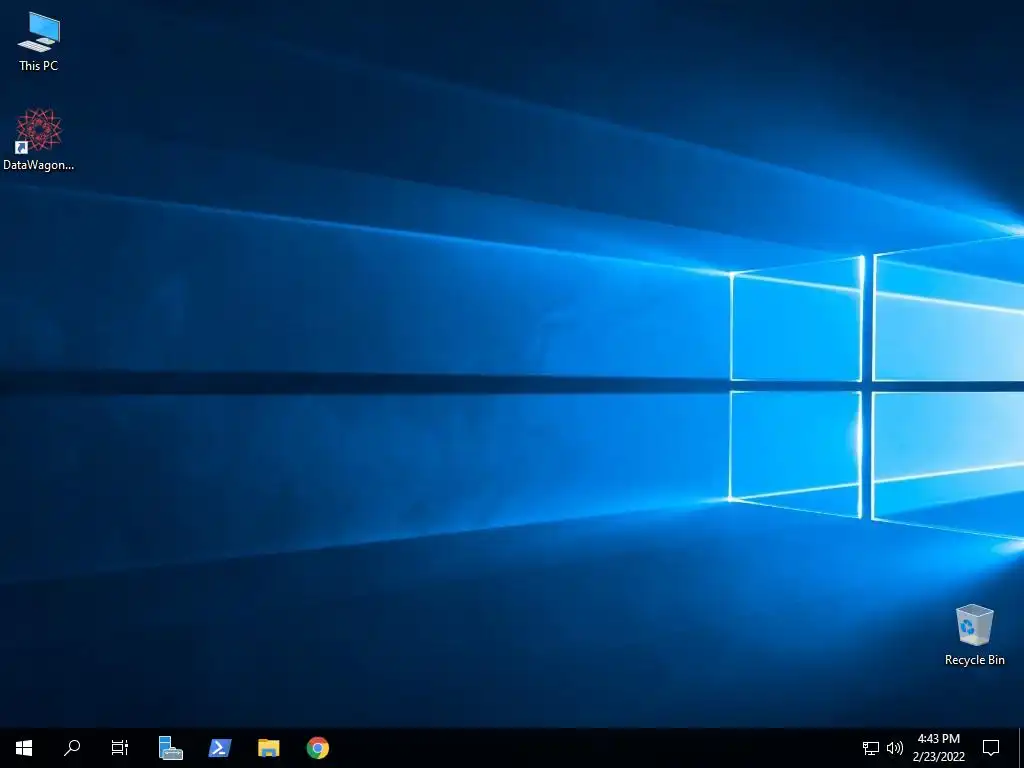
Task: Open the volume speaker tray icon
Action: click(895, 748)
